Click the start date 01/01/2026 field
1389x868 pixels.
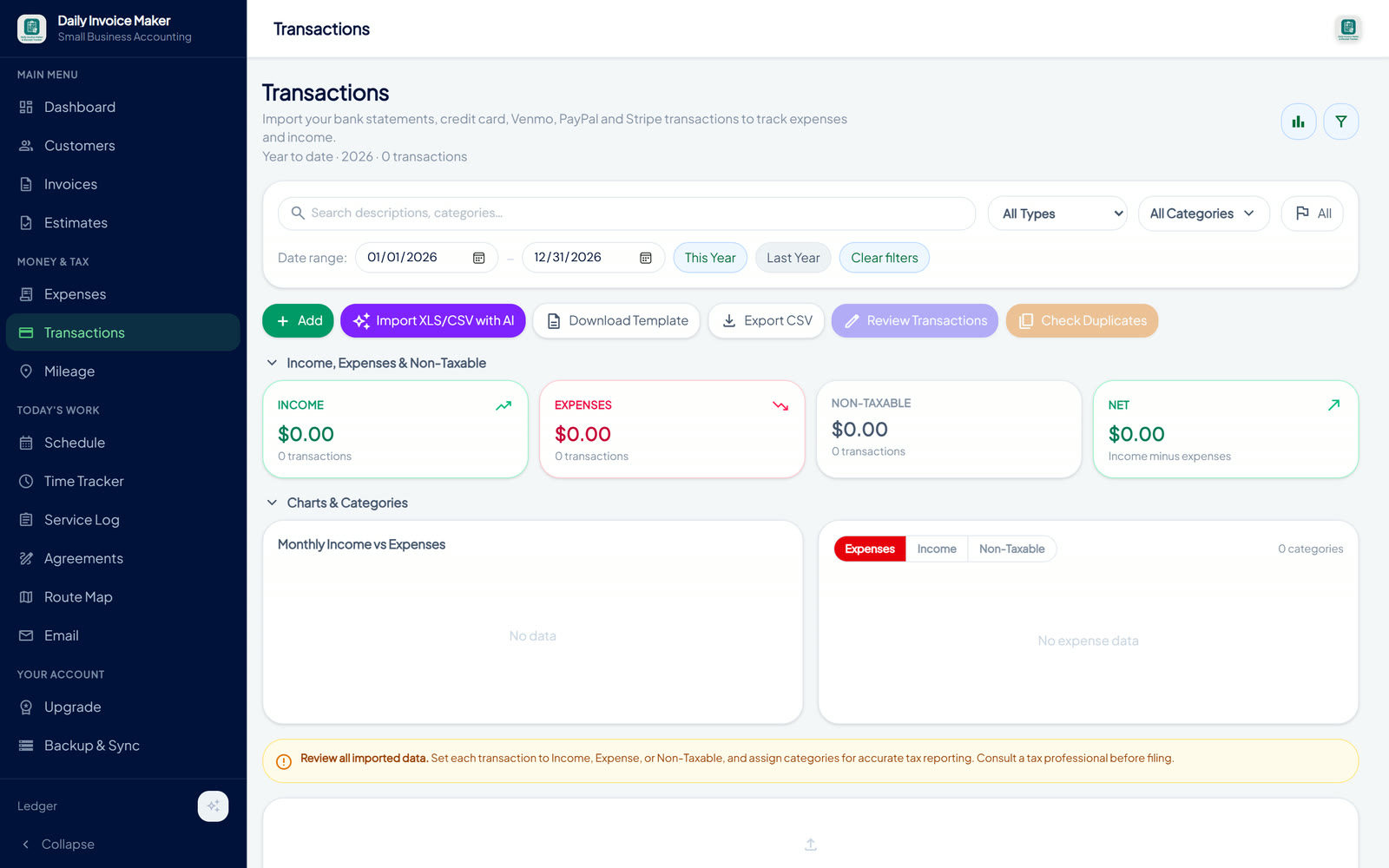tap(426, 258)
